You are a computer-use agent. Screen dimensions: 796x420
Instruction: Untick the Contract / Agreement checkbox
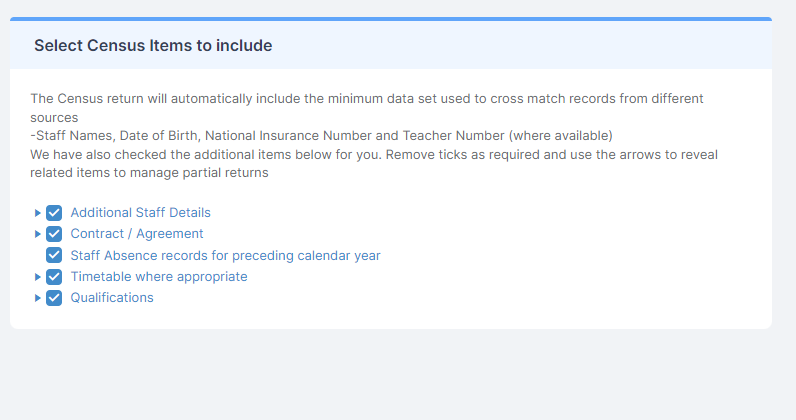point(54,234)
